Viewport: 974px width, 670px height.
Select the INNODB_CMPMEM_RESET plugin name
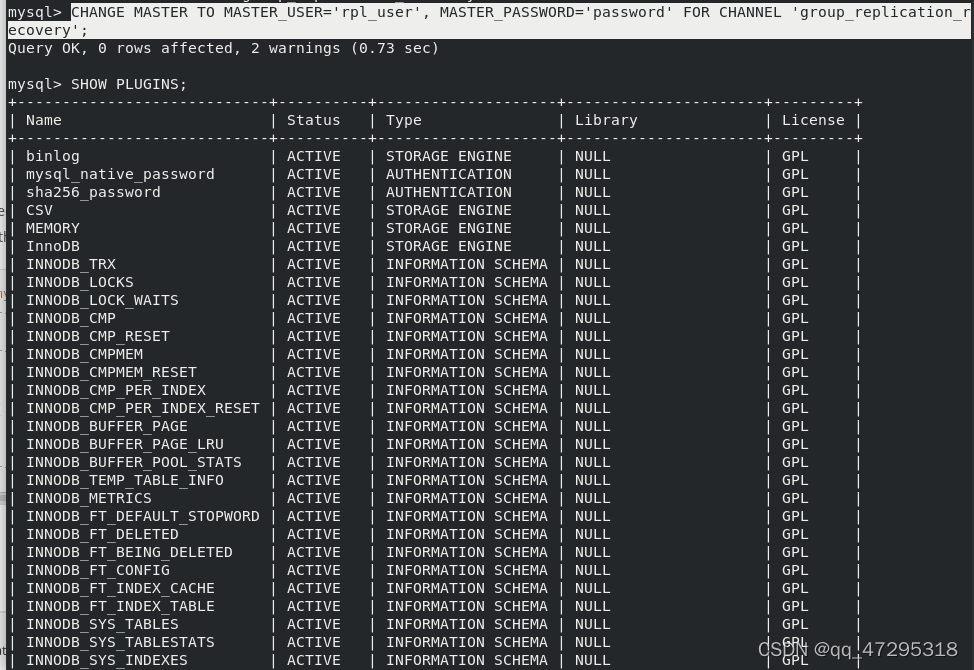pos(111,373)
